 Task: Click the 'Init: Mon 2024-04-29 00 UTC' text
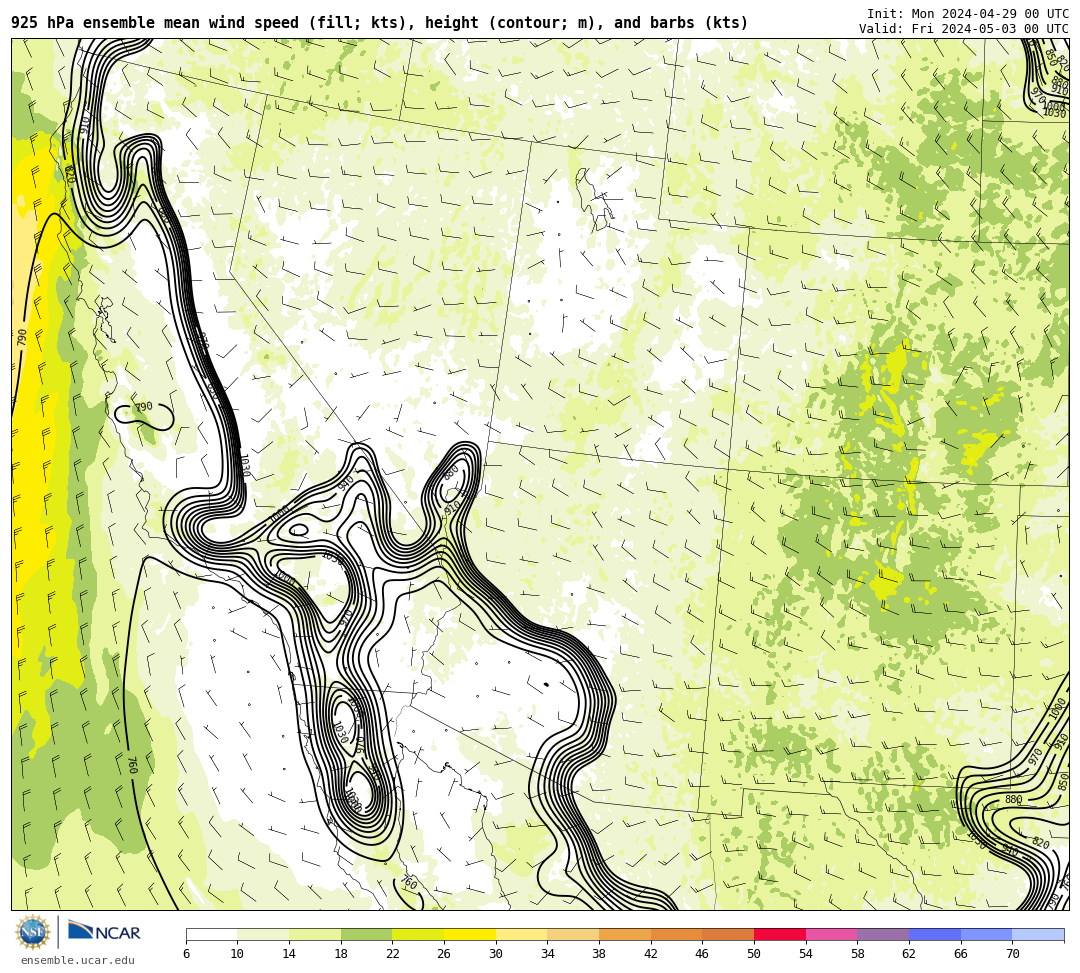[x=968, y=14]
